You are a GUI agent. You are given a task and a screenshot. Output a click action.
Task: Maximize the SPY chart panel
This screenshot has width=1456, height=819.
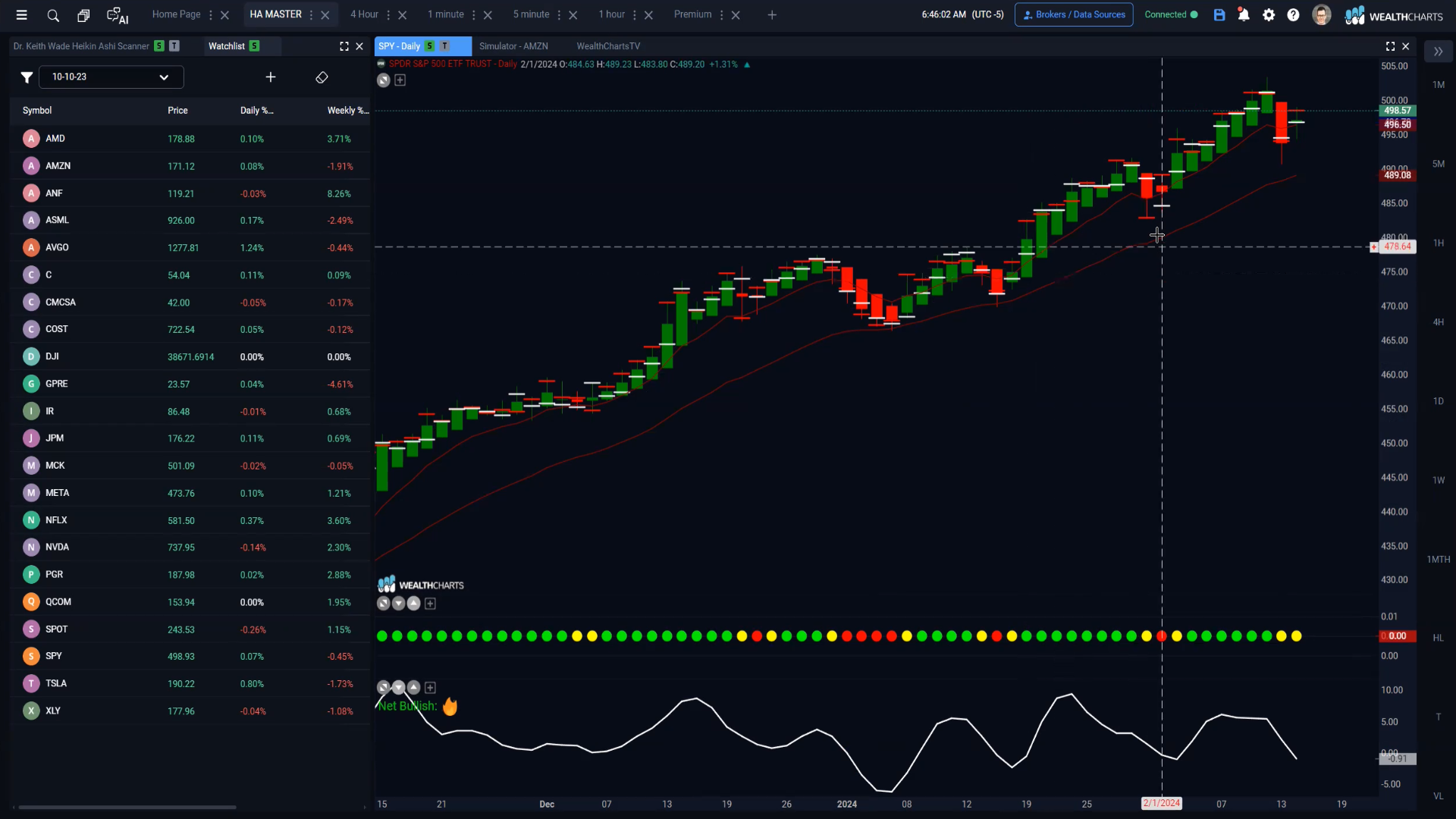(1390, 46)
